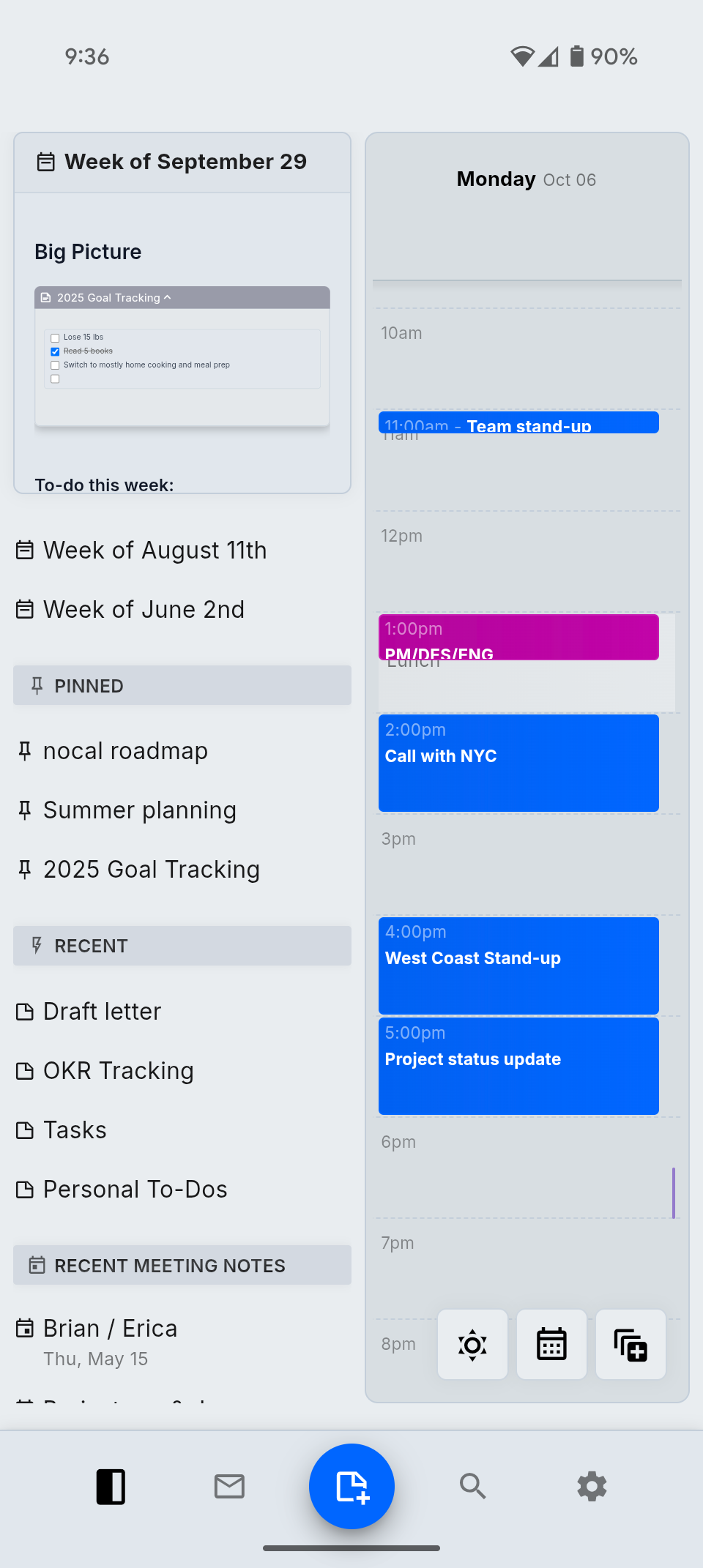The height and width of the screenshot is (1568, 703).
Task: Open the Week of August 11th note
Action: coord(155,550)
